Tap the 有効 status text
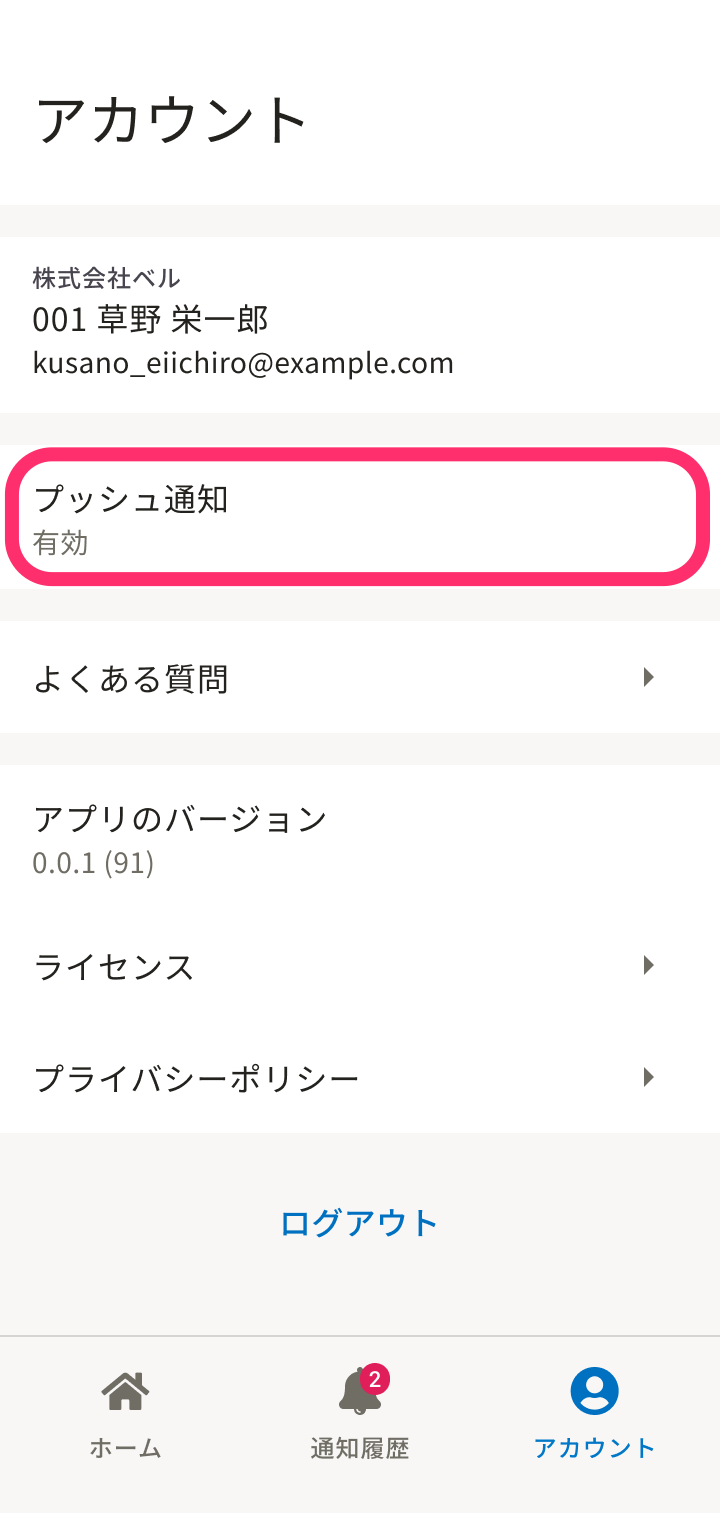This screenshot has width=720, height=1513. coord(61,544)
